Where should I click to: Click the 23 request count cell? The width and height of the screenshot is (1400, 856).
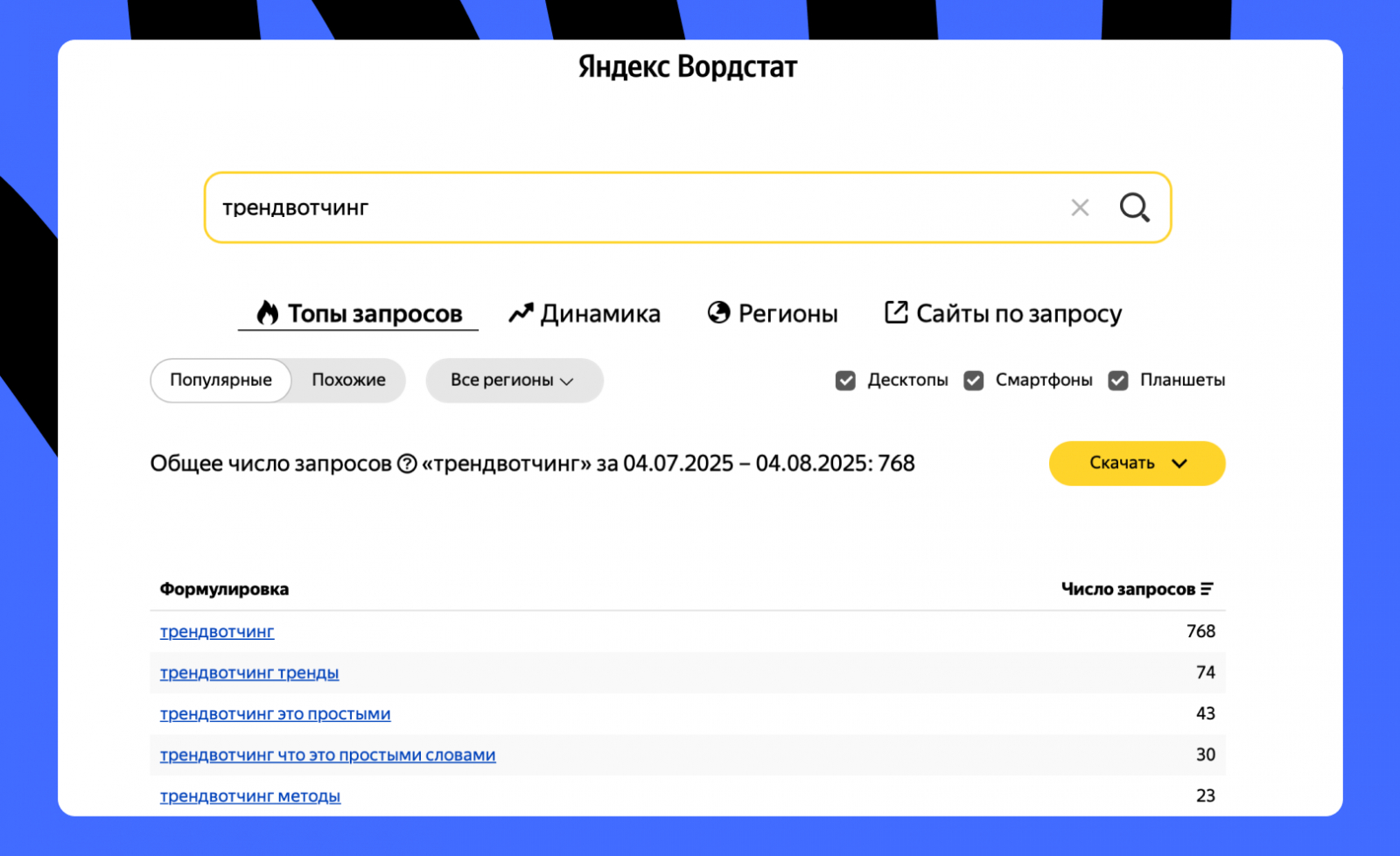[1206, 796]
